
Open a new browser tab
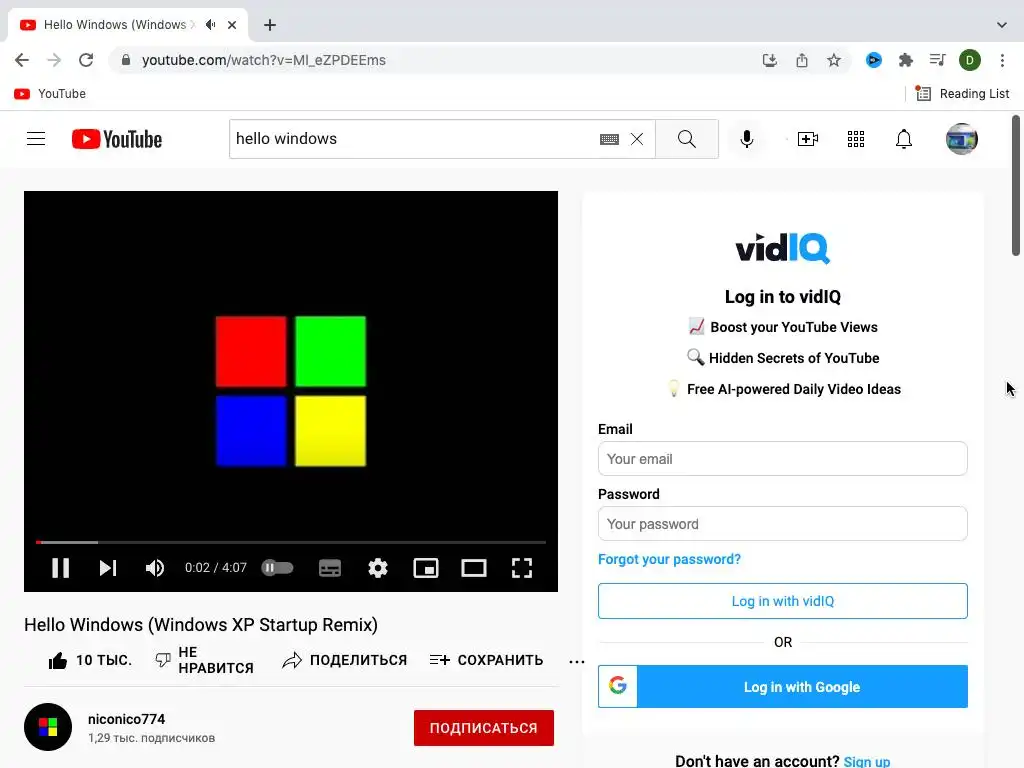[x=270, y=25]
